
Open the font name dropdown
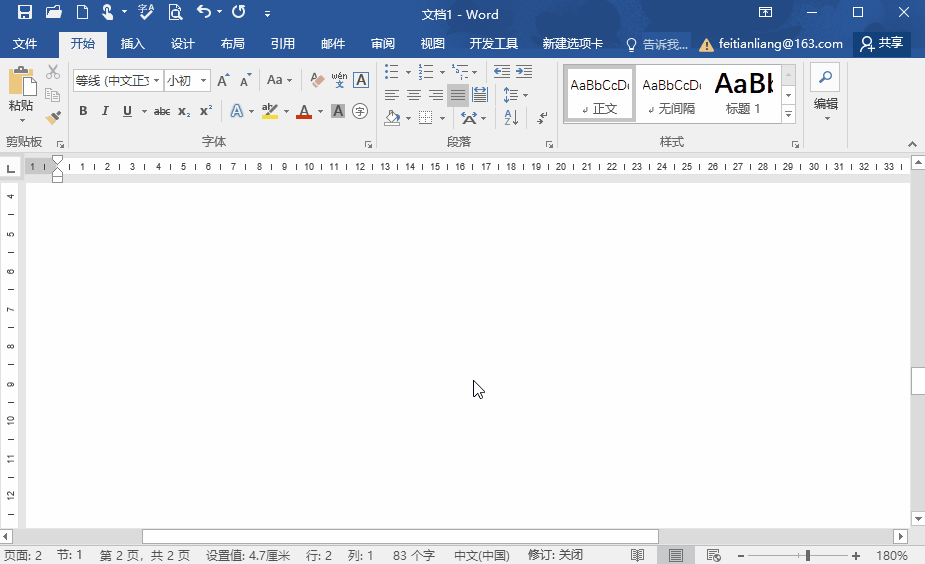pyautogui.click(x=156, y=80)
